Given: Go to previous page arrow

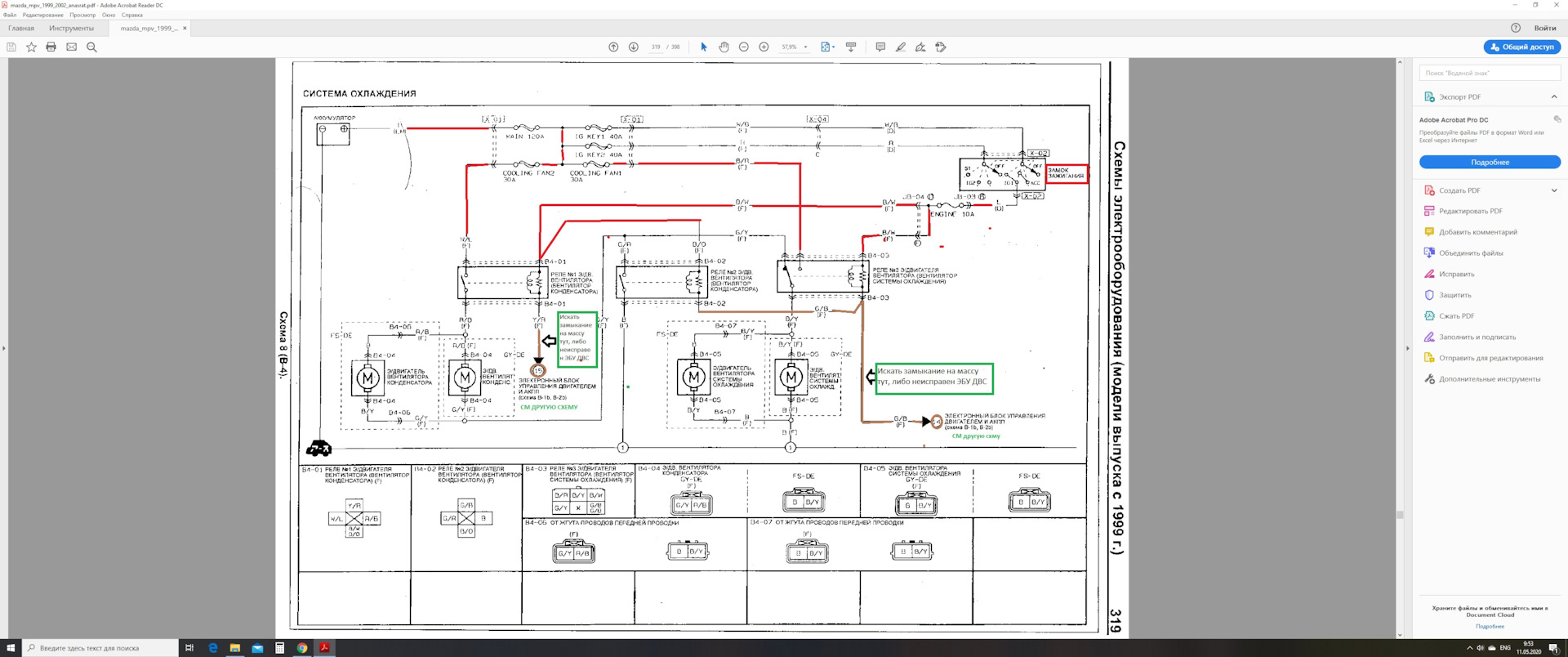Looking at the screenshot, I should click(x=613, y=47).
